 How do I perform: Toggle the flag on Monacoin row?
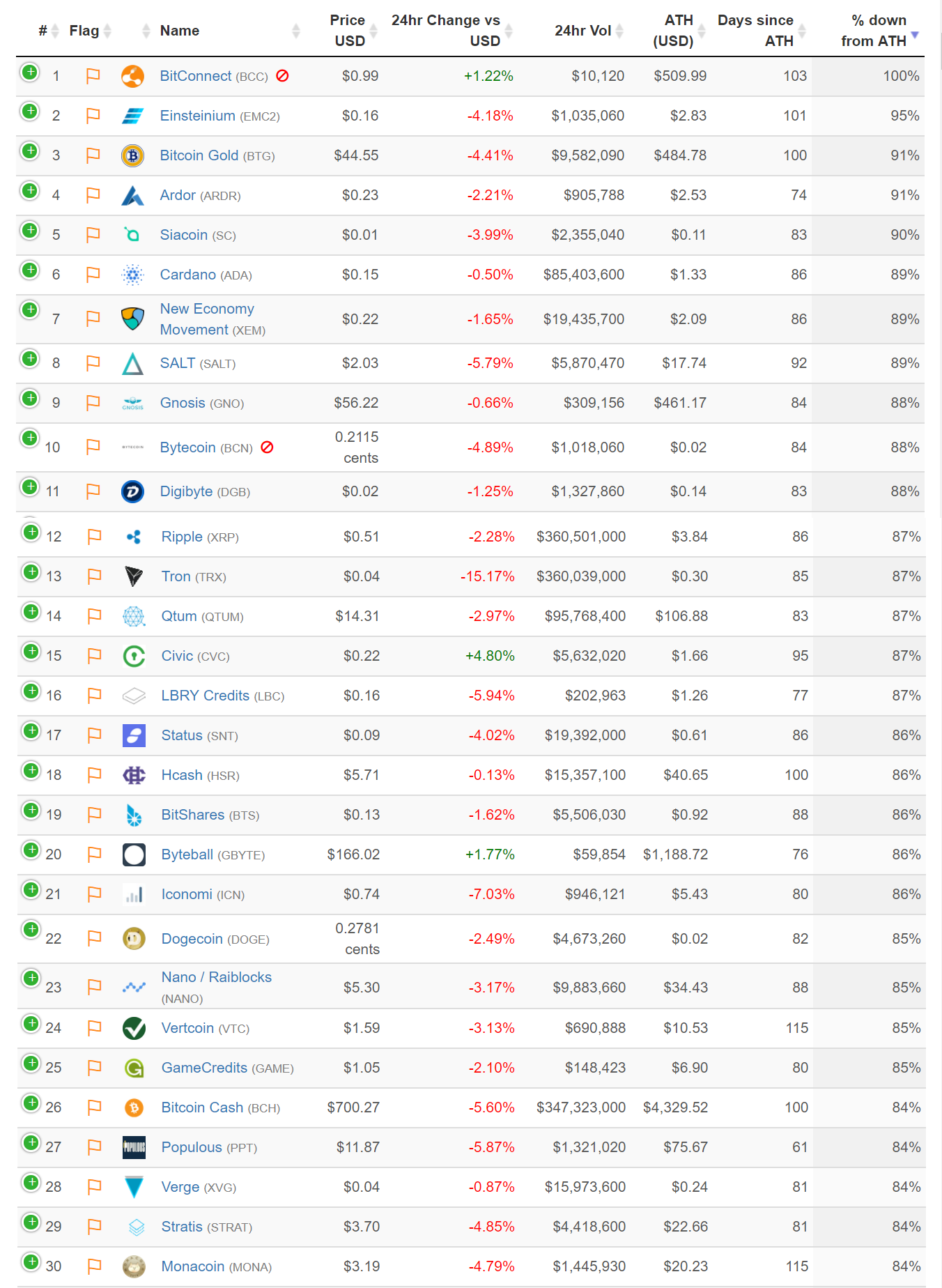94,1266
